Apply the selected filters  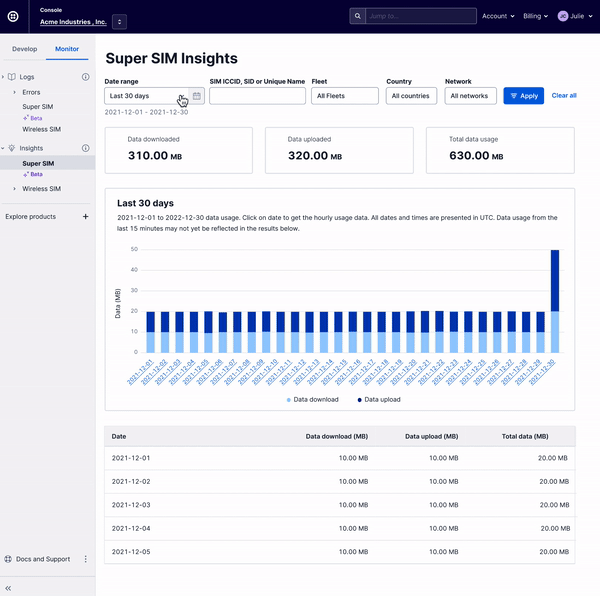pos(523,96)
